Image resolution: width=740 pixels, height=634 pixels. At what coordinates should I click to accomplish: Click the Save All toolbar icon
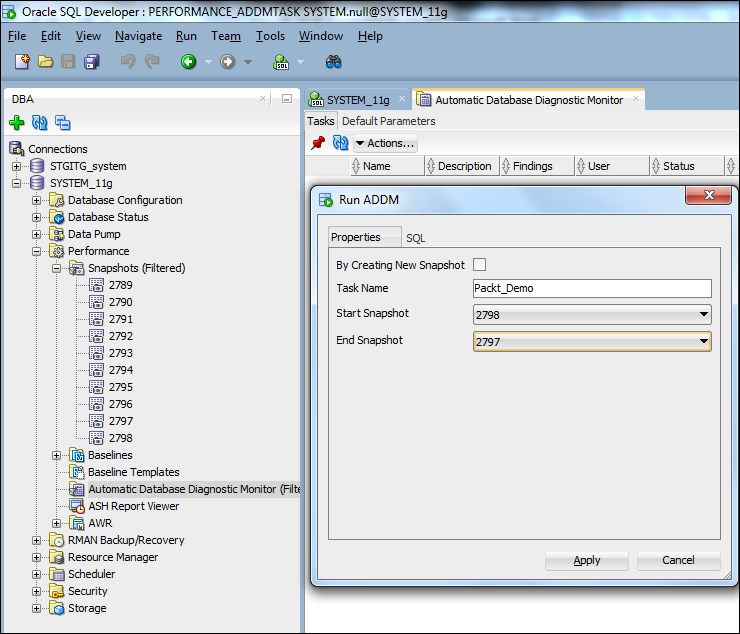(92, 62)
